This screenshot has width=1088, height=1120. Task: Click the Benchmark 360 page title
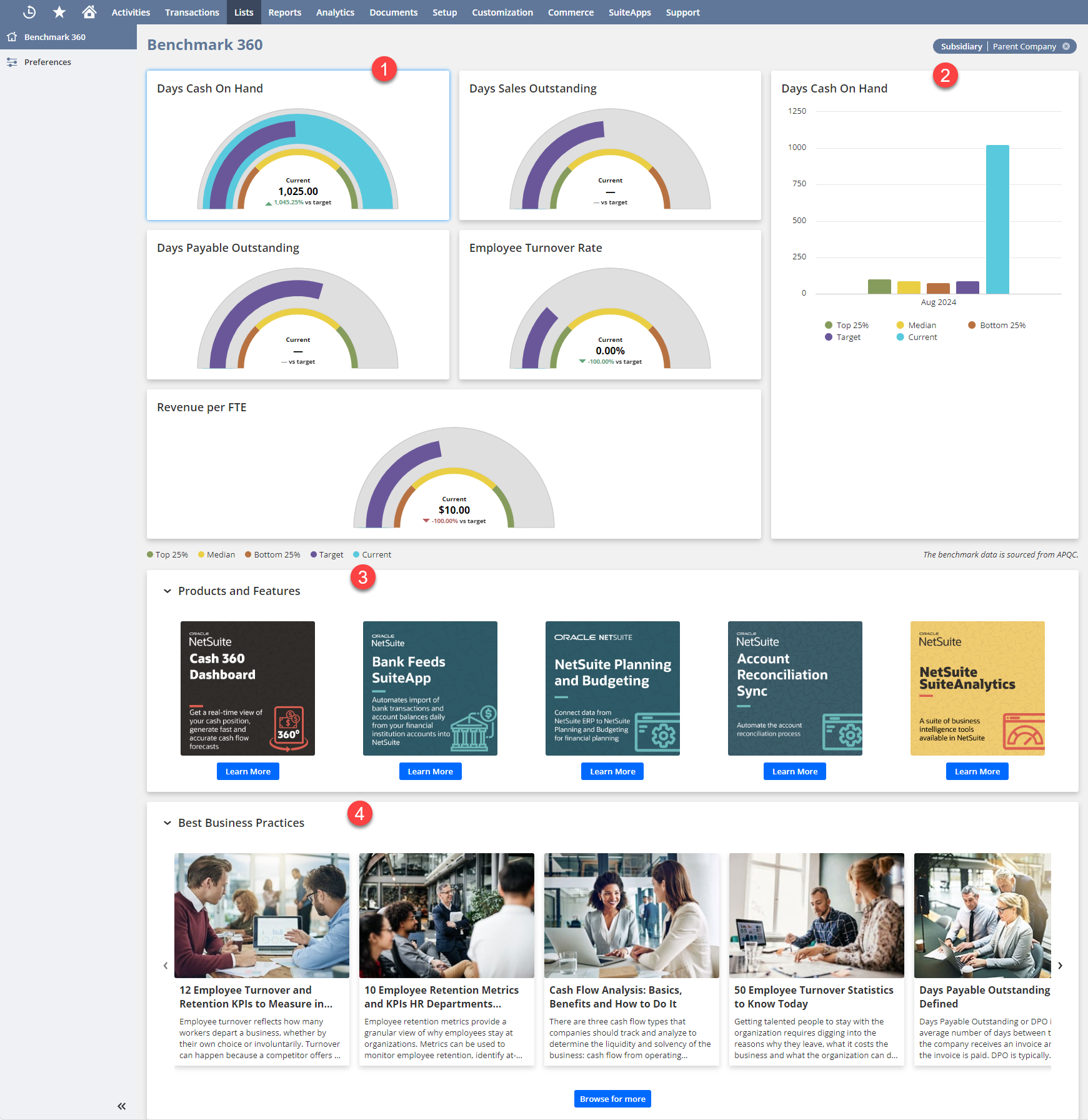click(205, 45)
